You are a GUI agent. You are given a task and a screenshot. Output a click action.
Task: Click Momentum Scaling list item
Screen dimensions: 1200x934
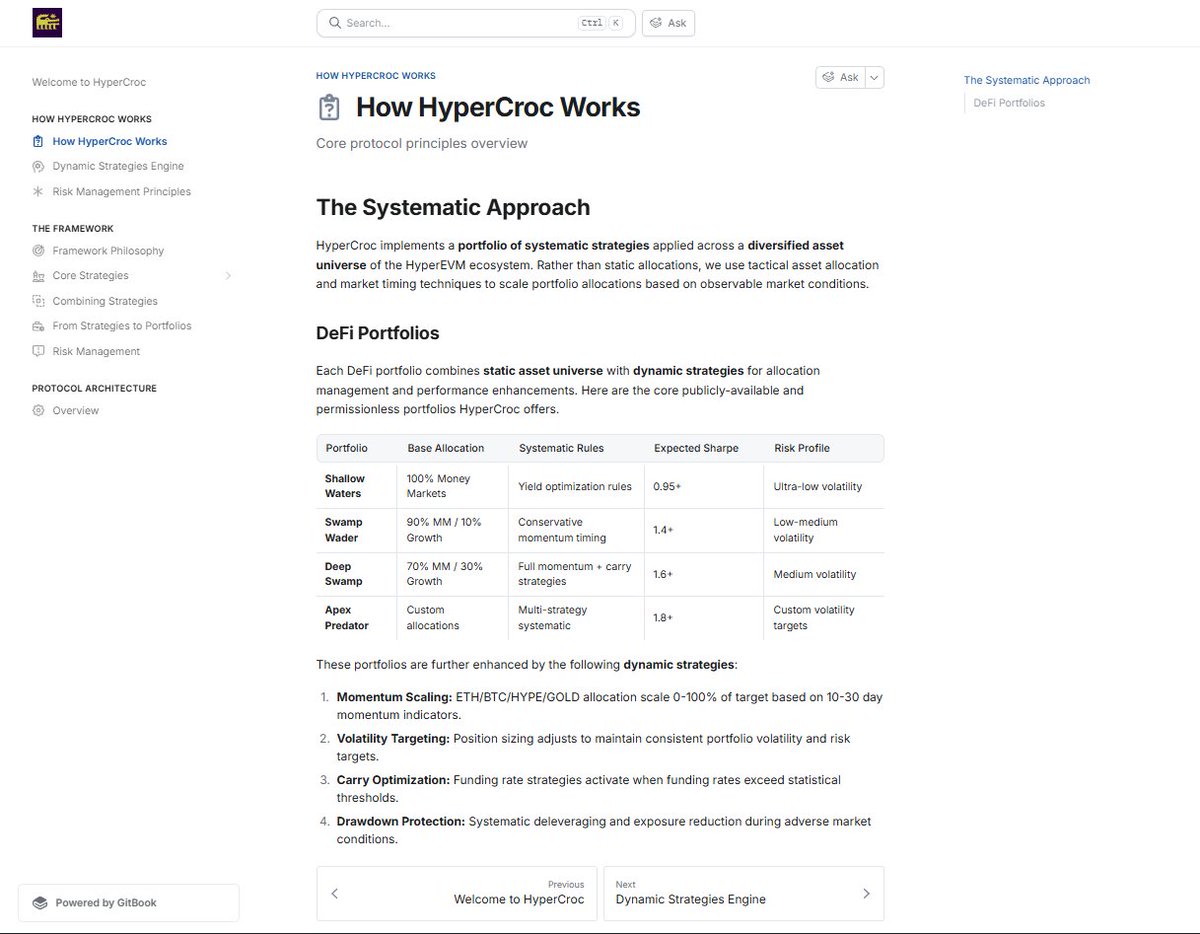[x=609, y=706]
